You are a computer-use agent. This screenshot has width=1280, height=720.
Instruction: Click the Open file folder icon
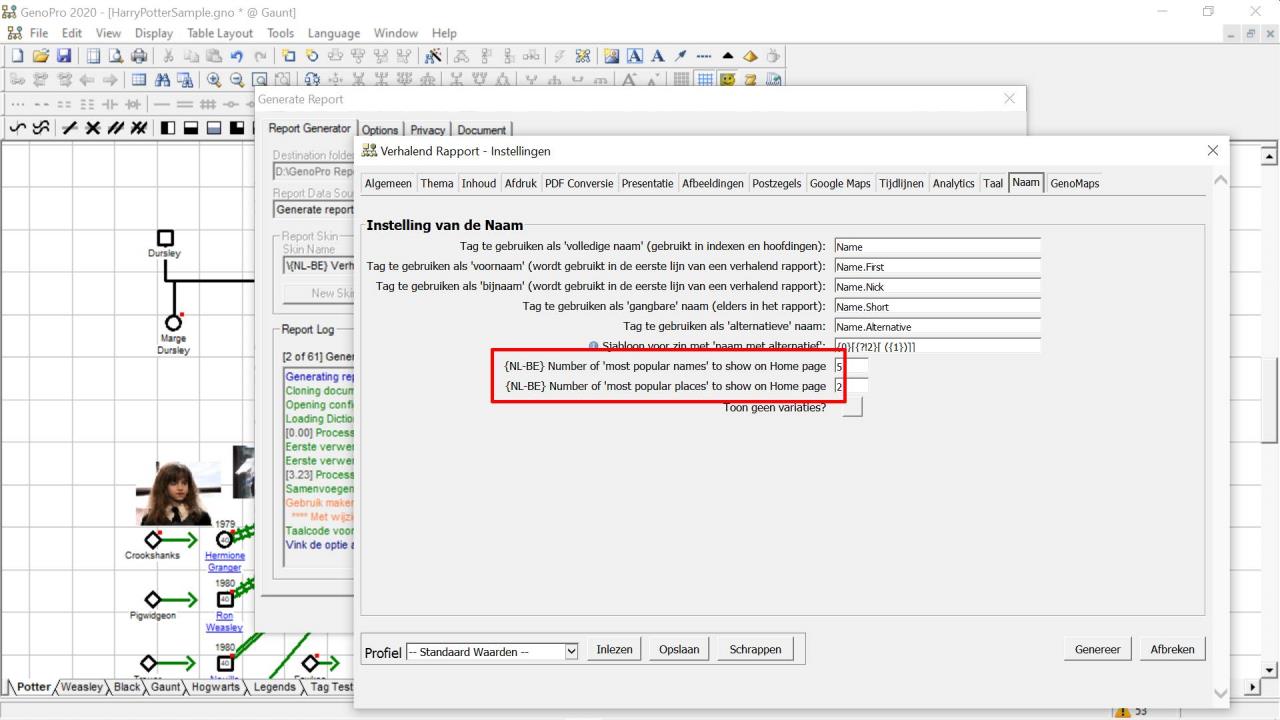[40, 56]
